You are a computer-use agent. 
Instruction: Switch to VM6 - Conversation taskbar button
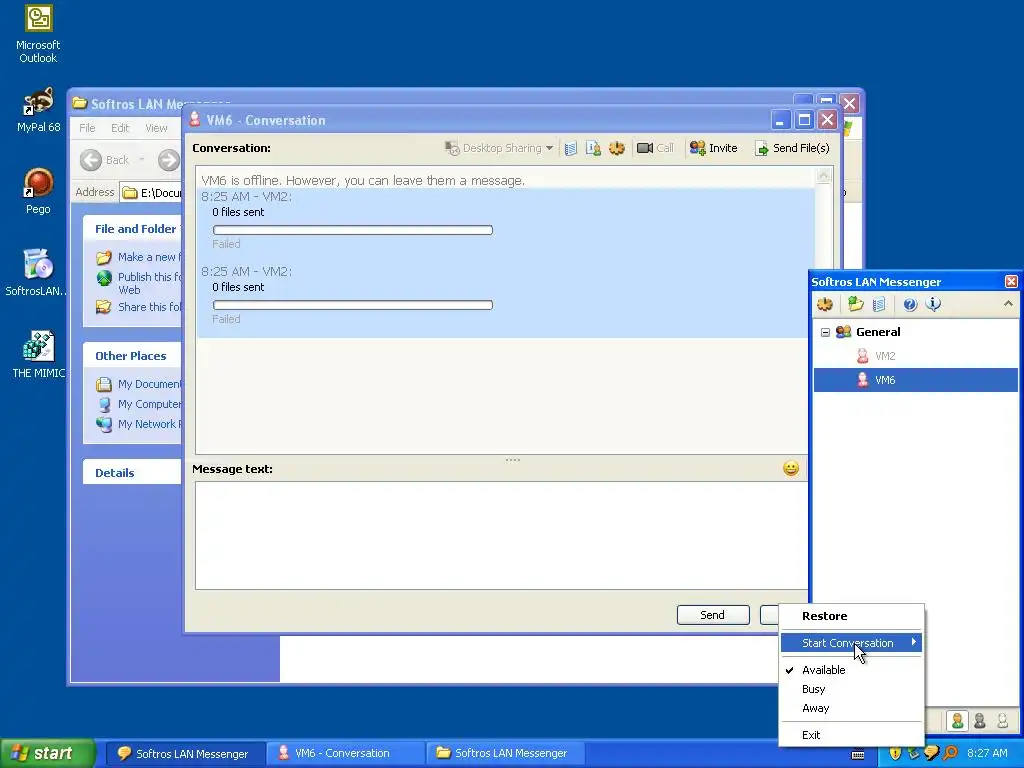[x=345, y=754]
